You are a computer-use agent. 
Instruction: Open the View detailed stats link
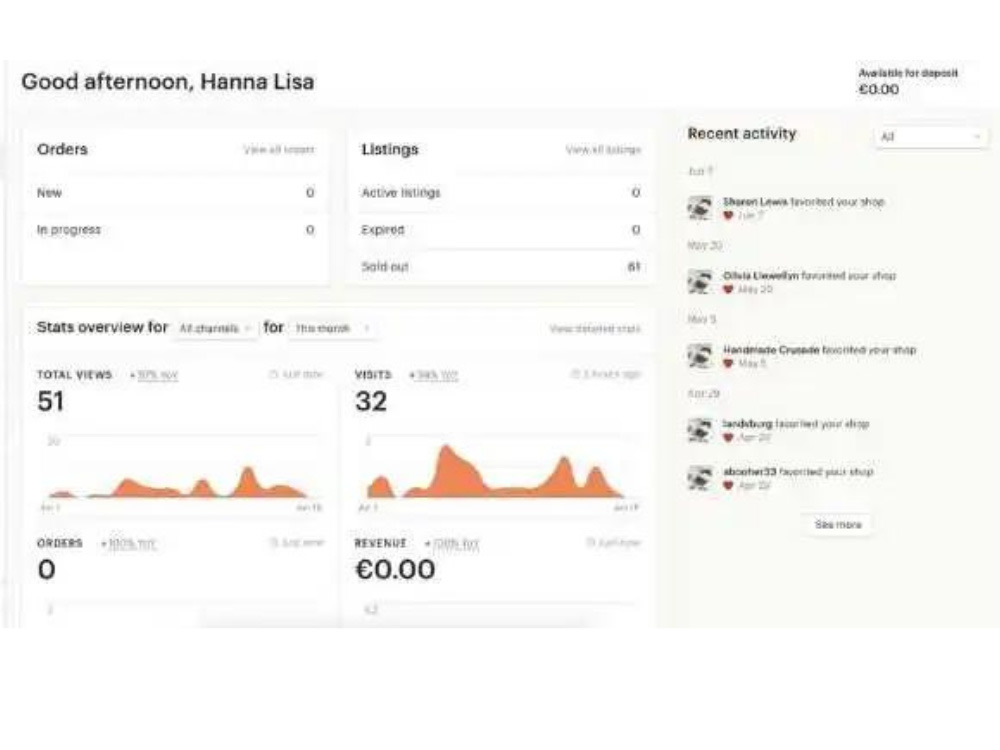595,328
